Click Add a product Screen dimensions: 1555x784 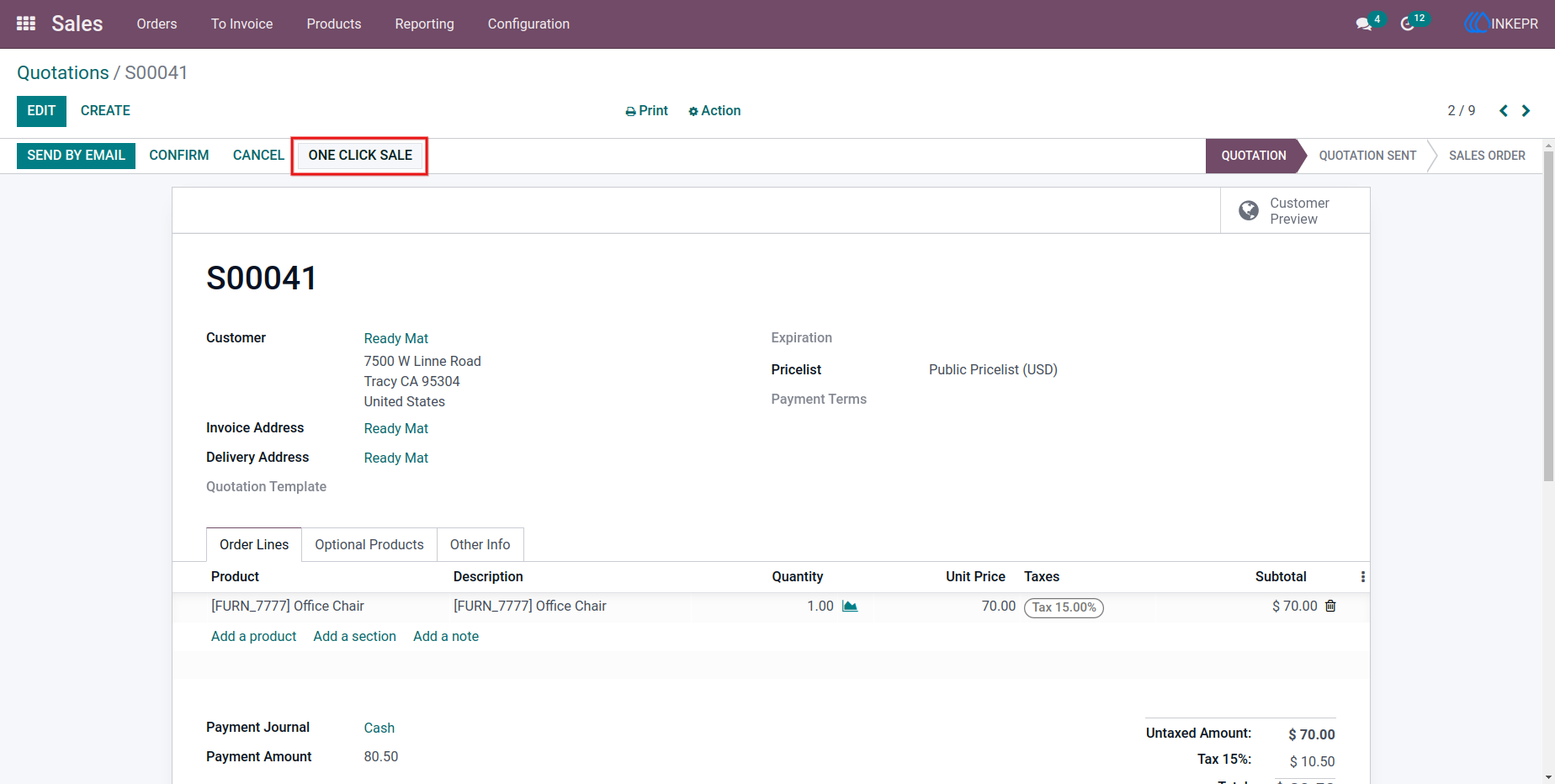click(x=253, y=637)
